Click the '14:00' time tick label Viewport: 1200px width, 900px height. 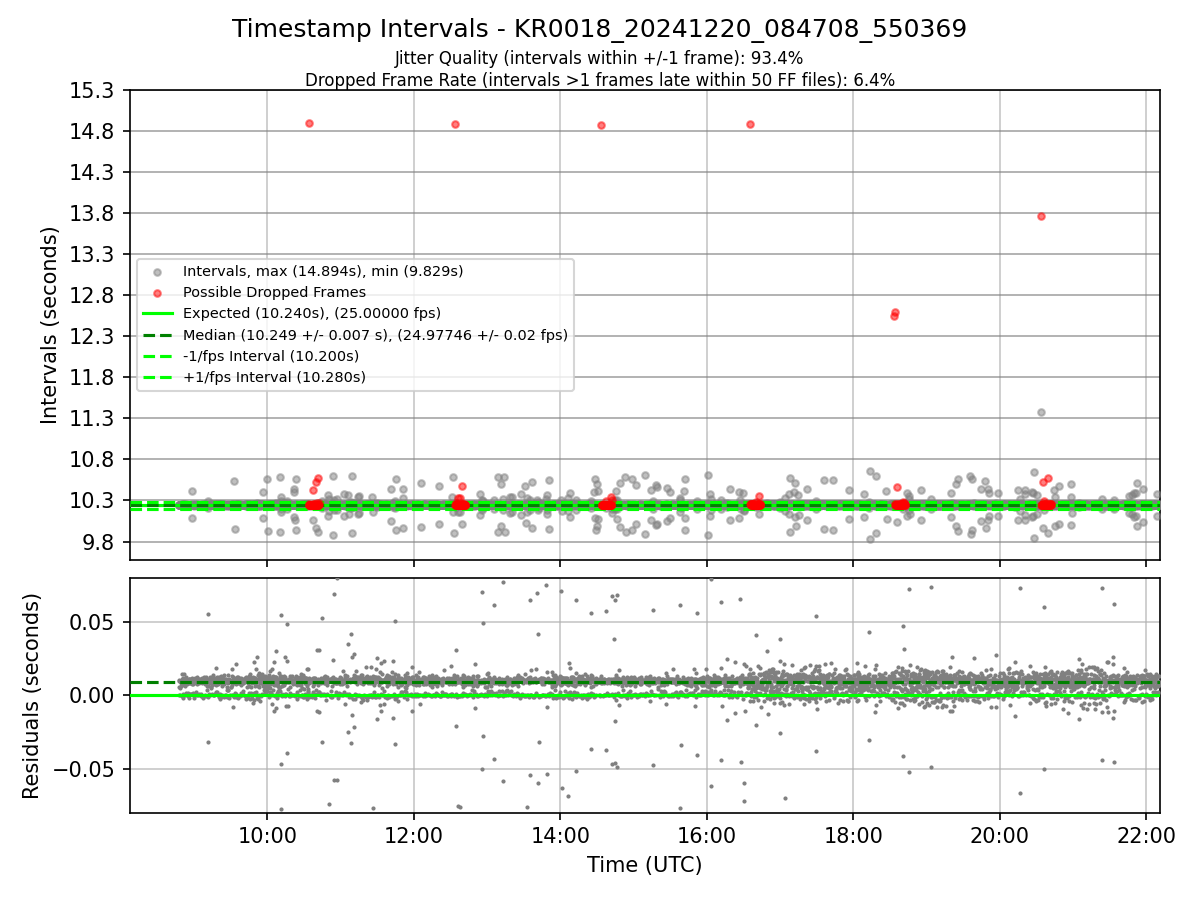(560, 835)
